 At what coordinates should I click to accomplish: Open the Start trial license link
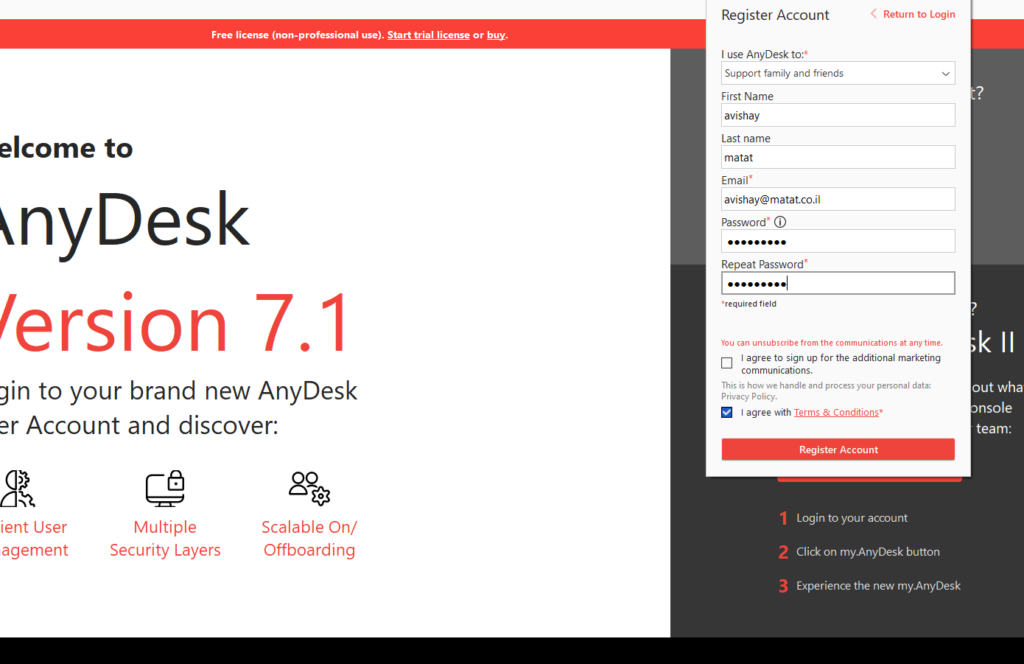[428, 34]
